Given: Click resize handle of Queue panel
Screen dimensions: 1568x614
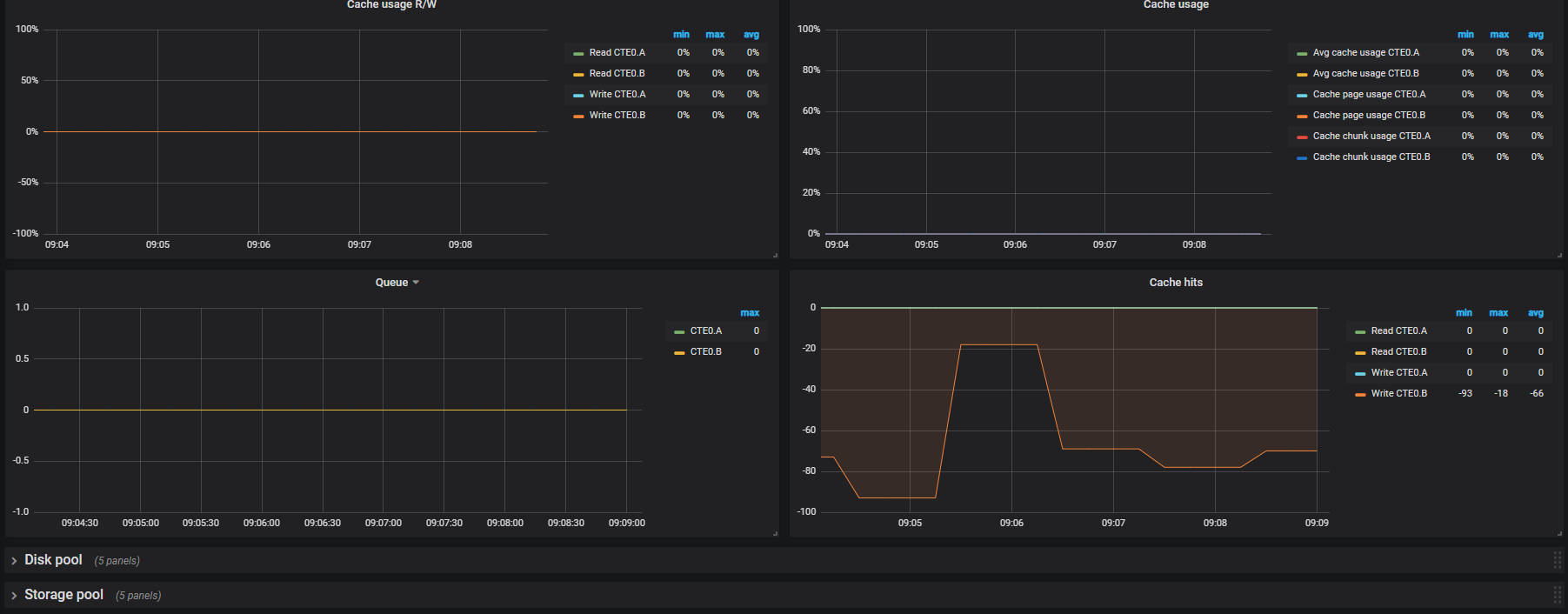Looking at the screenshot, I should coord(775,533).
